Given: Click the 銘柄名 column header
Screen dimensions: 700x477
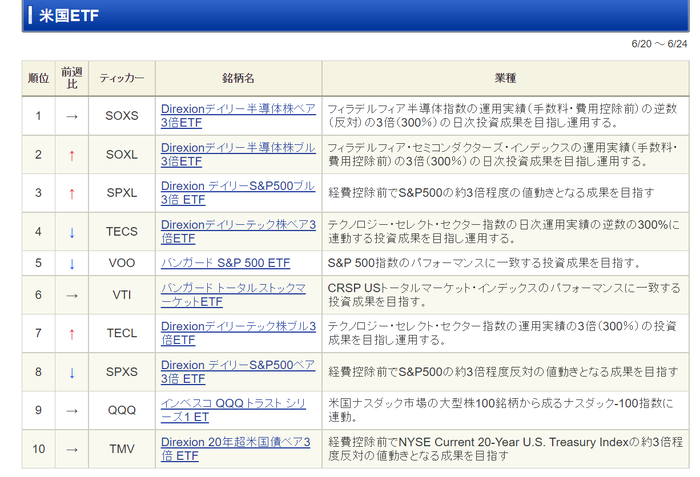Looking at the screenshot, I should click(238, 78).
